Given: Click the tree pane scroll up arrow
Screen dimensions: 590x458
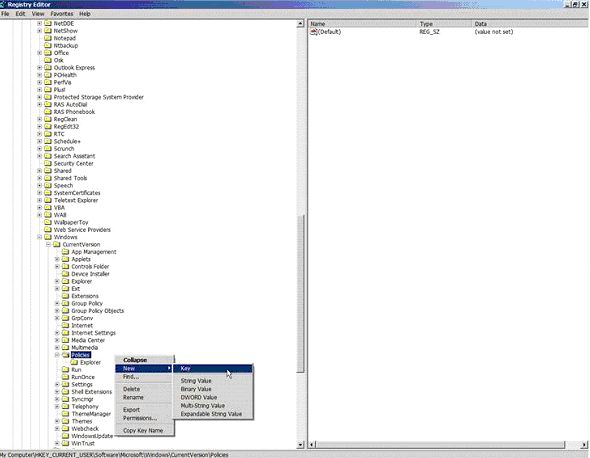Looking at the screenshot, I should (x=300, y=23).
